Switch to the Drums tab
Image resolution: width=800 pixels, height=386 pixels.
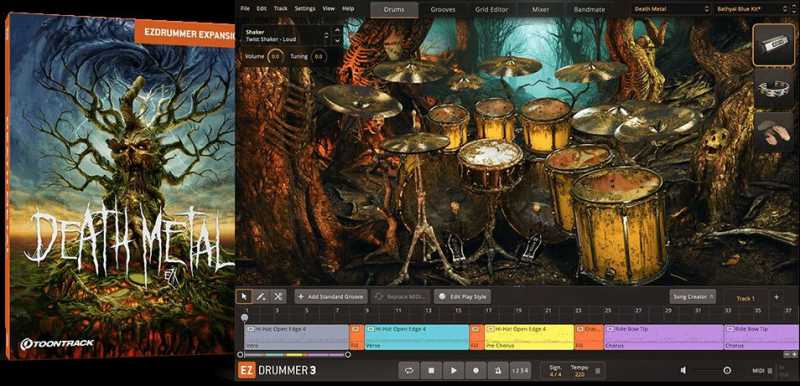(394, 9)
